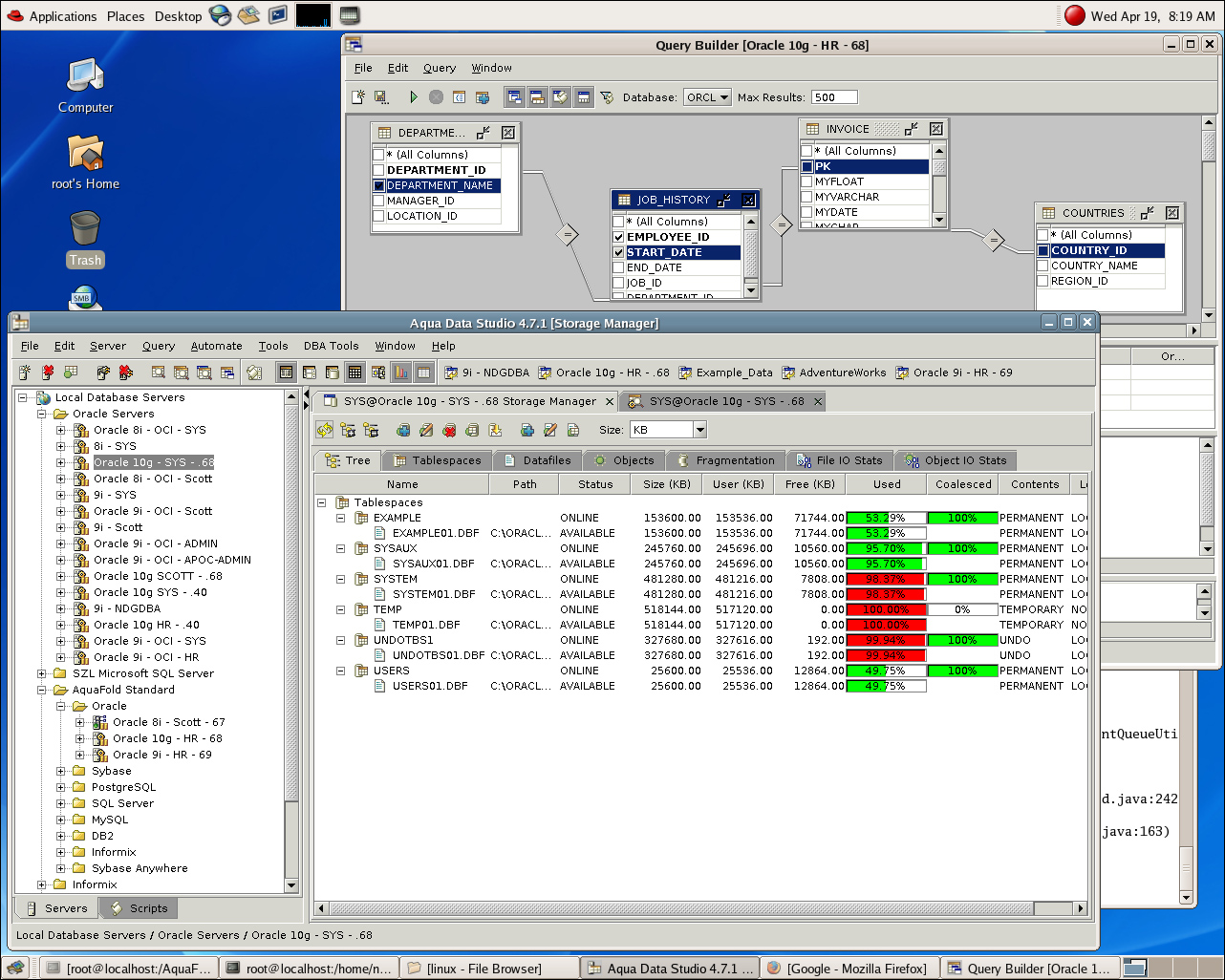This screenshot has width=1225, height=980.
Task: Check REGION_ID in COUNTRIES table
Action: (x=1042, y=281)
